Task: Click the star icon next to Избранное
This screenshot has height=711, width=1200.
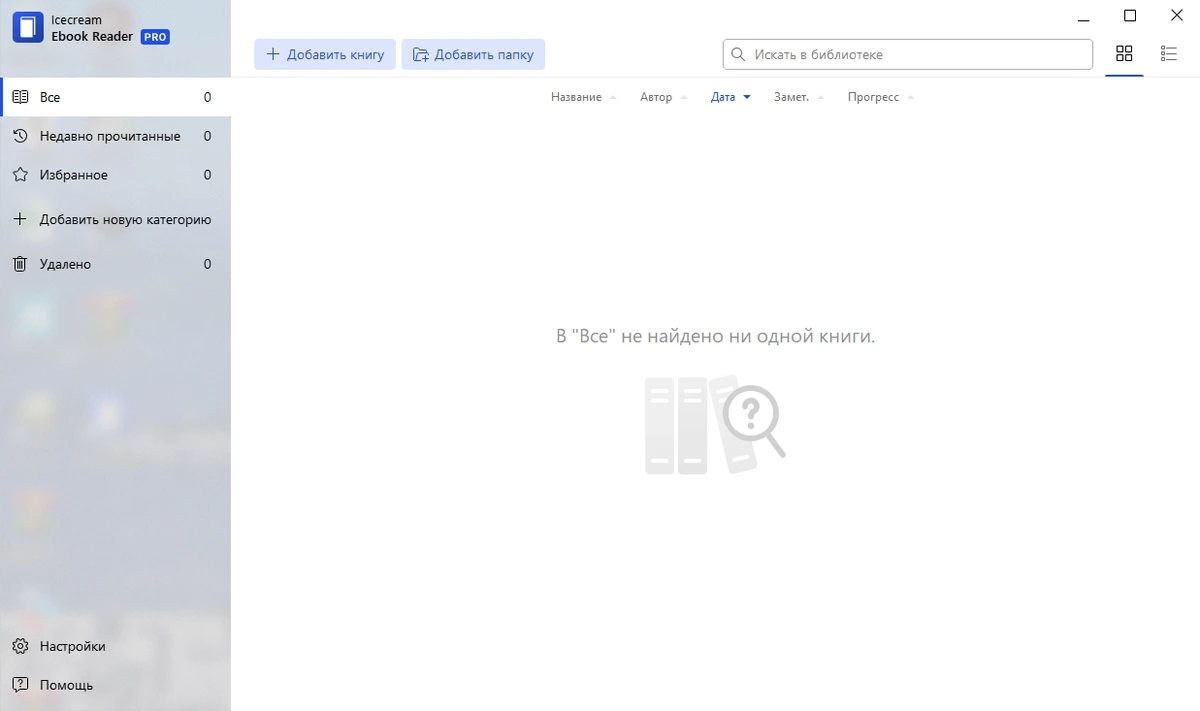Action: 20,175
